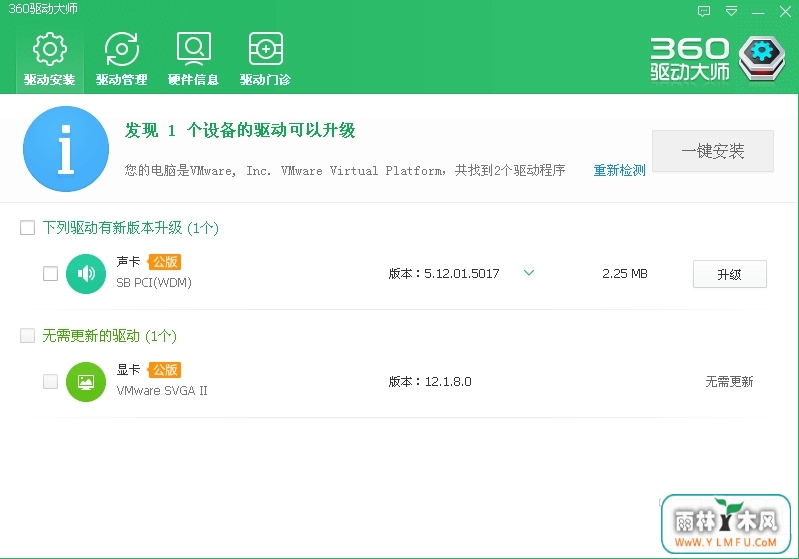Image resolution: width=799 pixels, height=559 pixels.
Task: Click the VMware SVGA II device name
Action: click(162, 391)
